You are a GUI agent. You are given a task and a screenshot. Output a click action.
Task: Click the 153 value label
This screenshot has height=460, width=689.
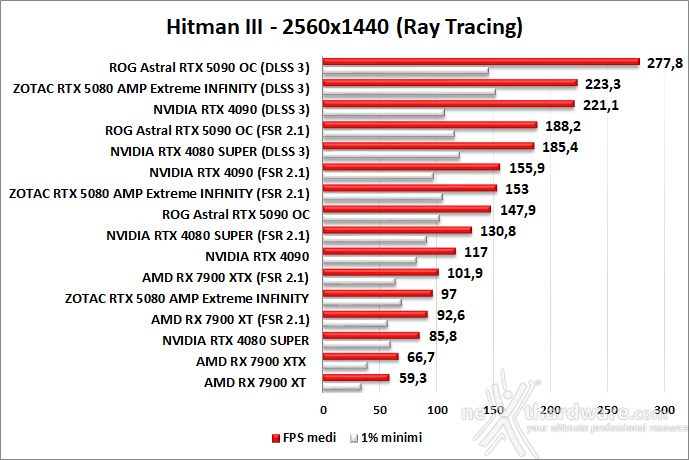click(517, 189)
